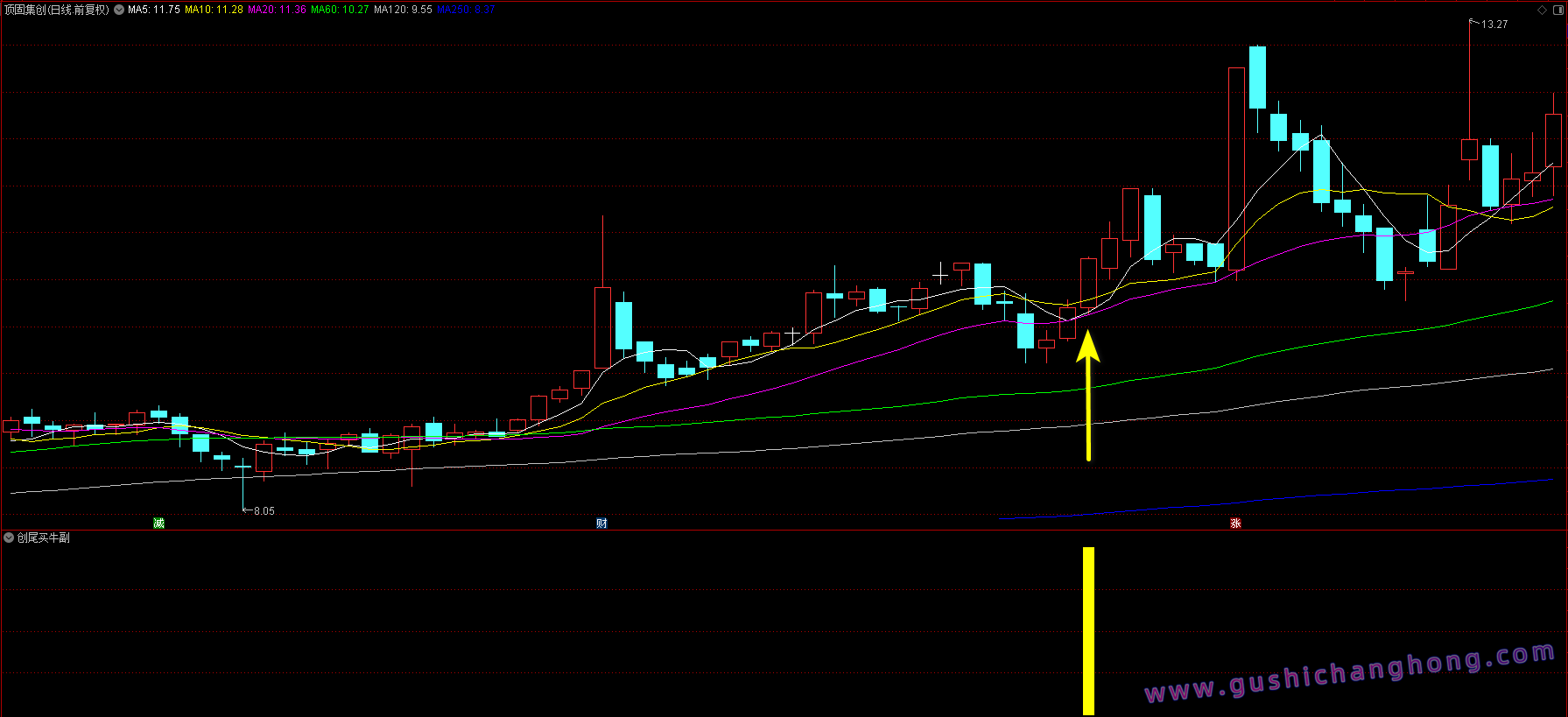The width and height of the screenshot is (1568, 717).
Task: Open dropdown next to 顶固集创 title
Action: 119,10
